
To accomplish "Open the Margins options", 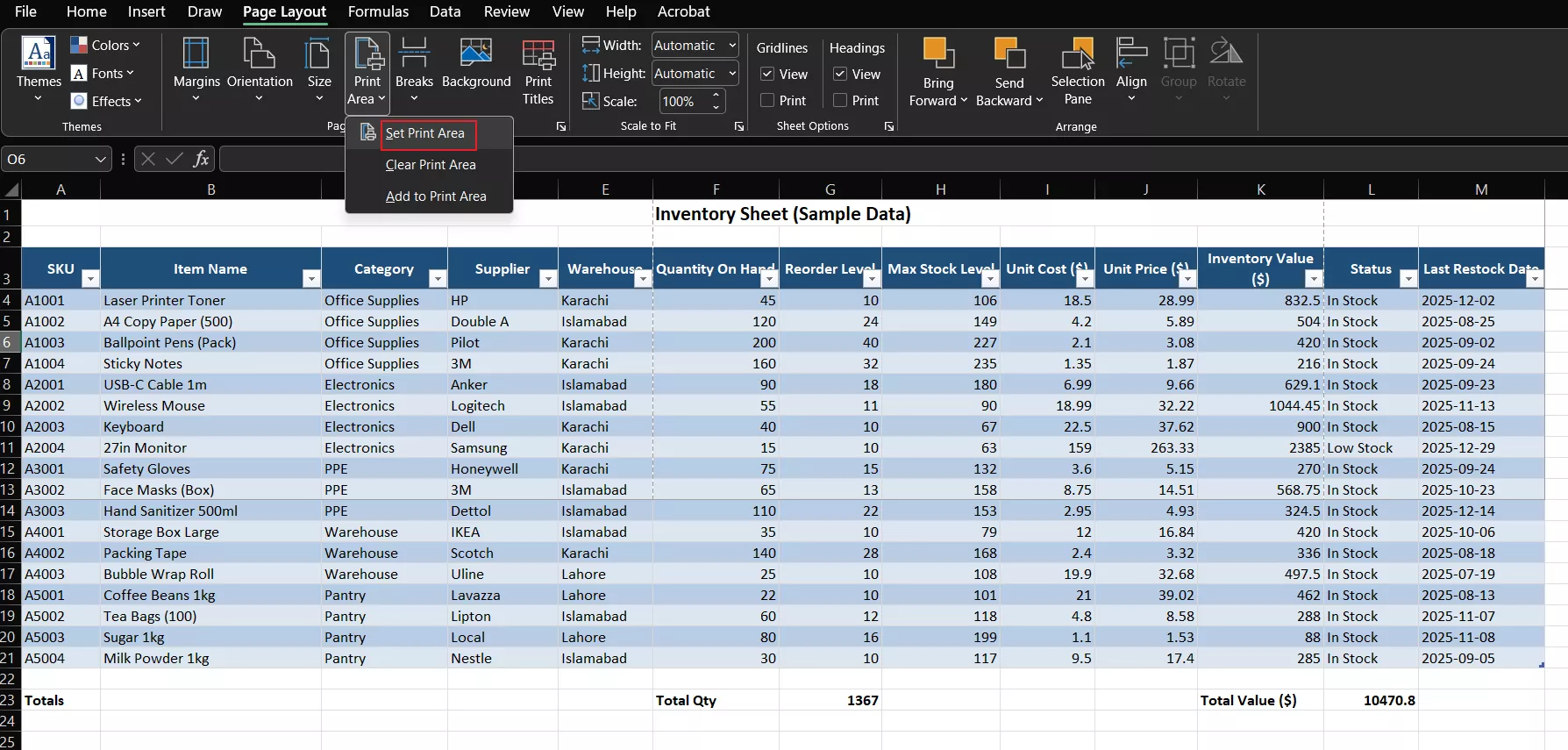I will coord(196,54).
